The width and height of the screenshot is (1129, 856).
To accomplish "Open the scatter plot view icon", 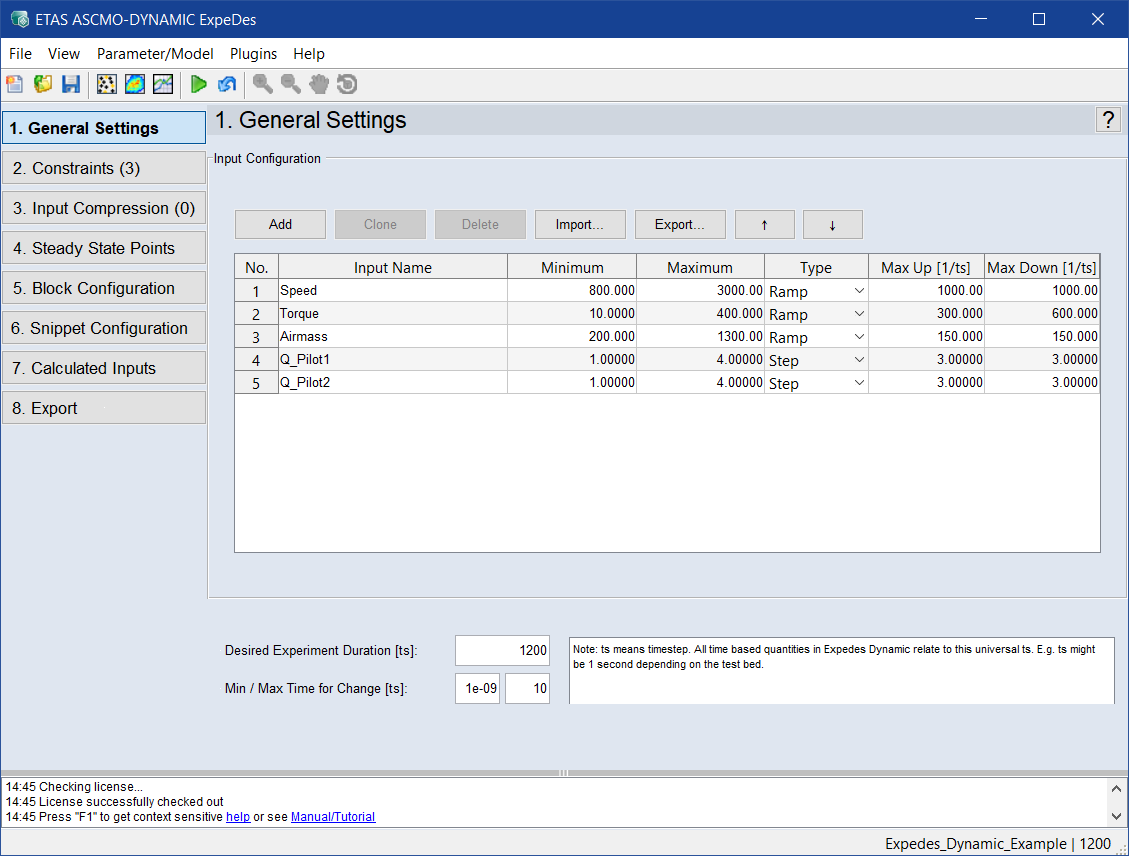I will click(106, 85).
